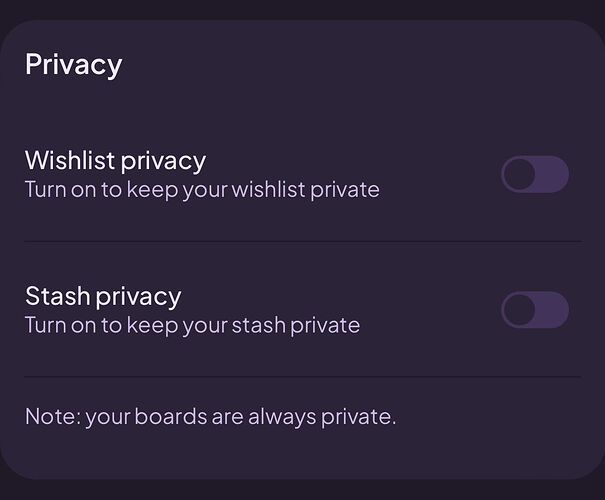Screen dimensions: 605x500
Task: Click the right track end of Stash toggle
Action: (x=555, y=310)
